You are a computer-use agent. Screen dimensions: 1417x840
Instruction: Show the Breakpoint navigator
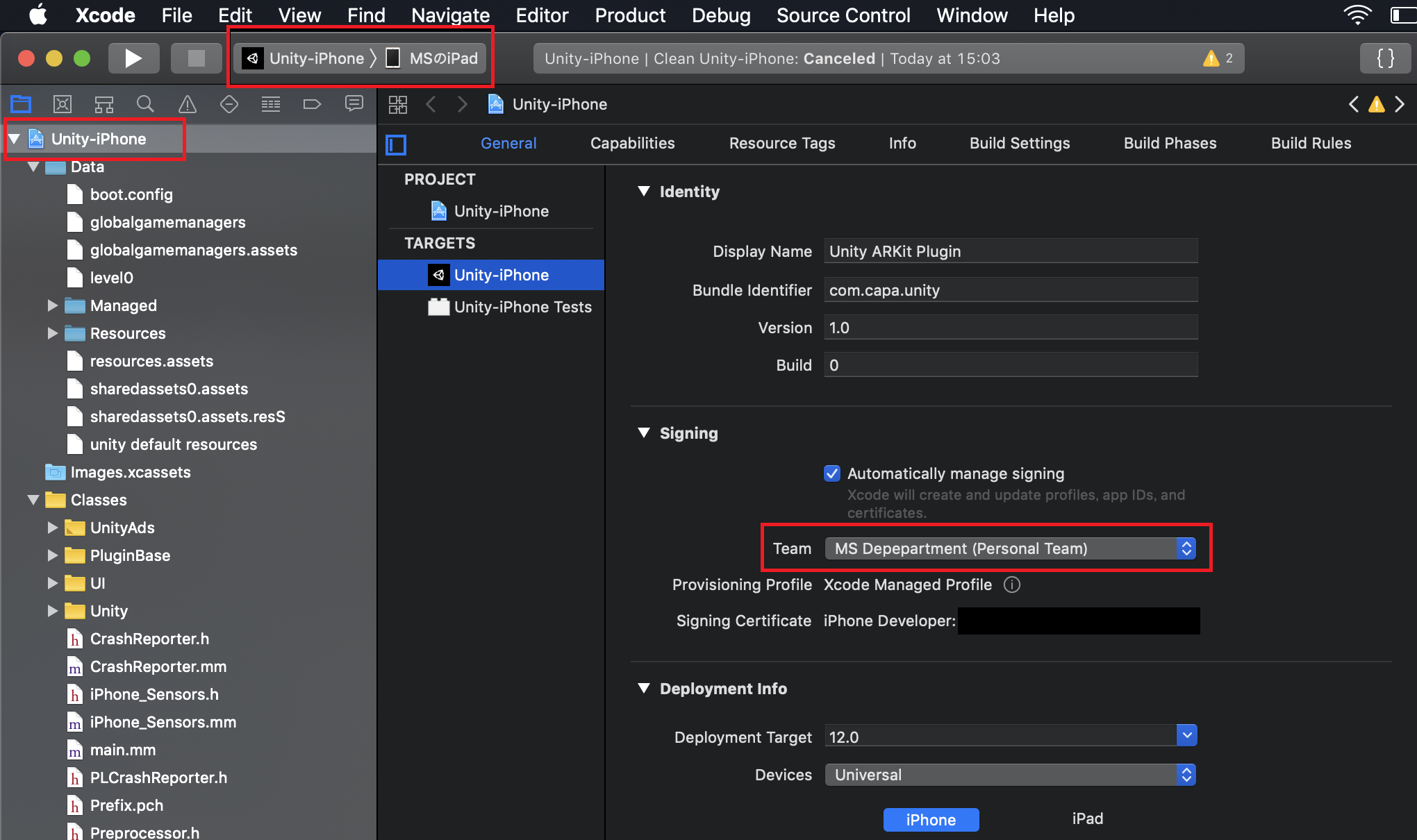tap(313, 104)
